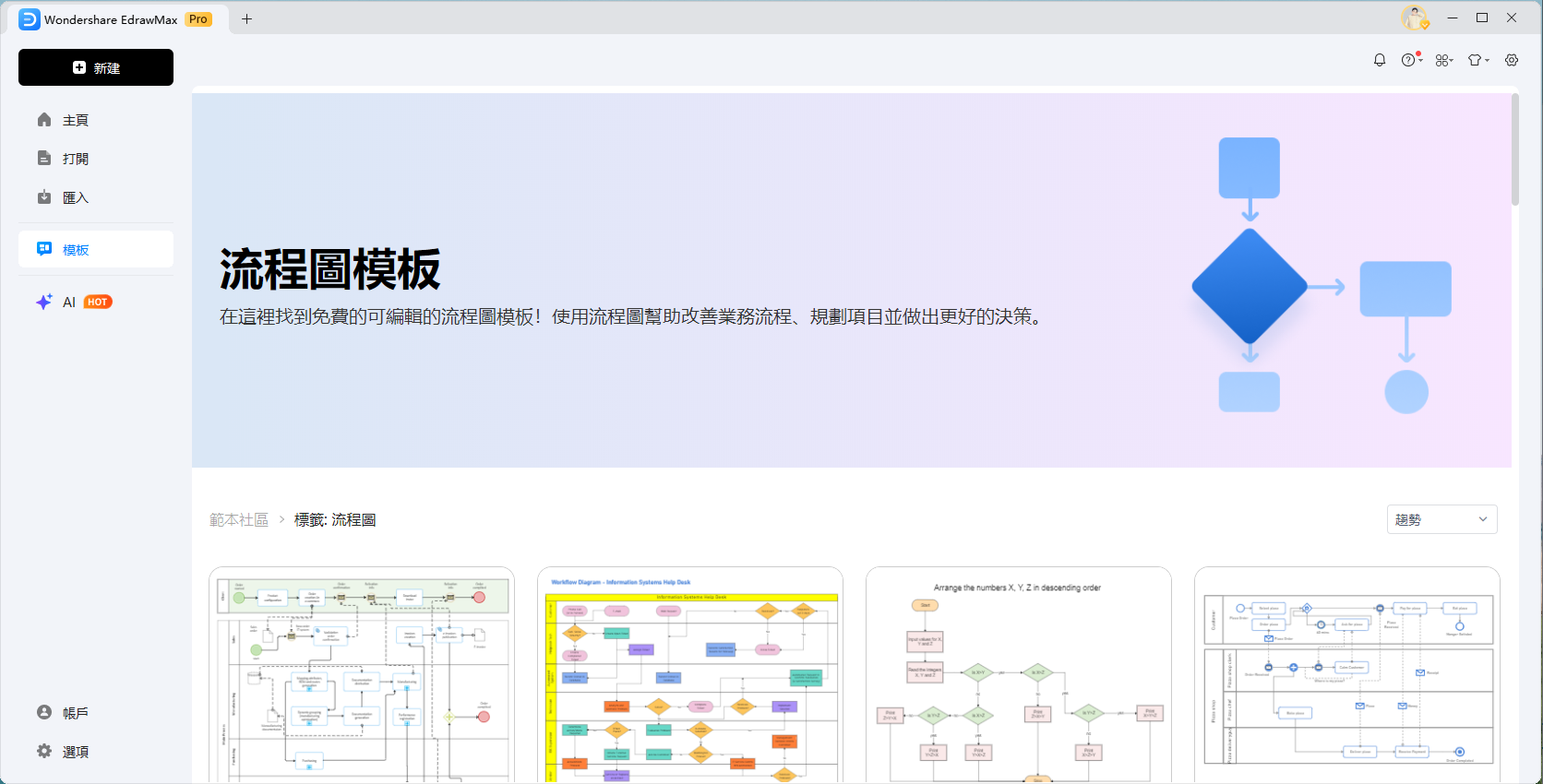1543x784 pixels.
Task: Click the options gear icon in sidebar
Action: tap(44, 751)
